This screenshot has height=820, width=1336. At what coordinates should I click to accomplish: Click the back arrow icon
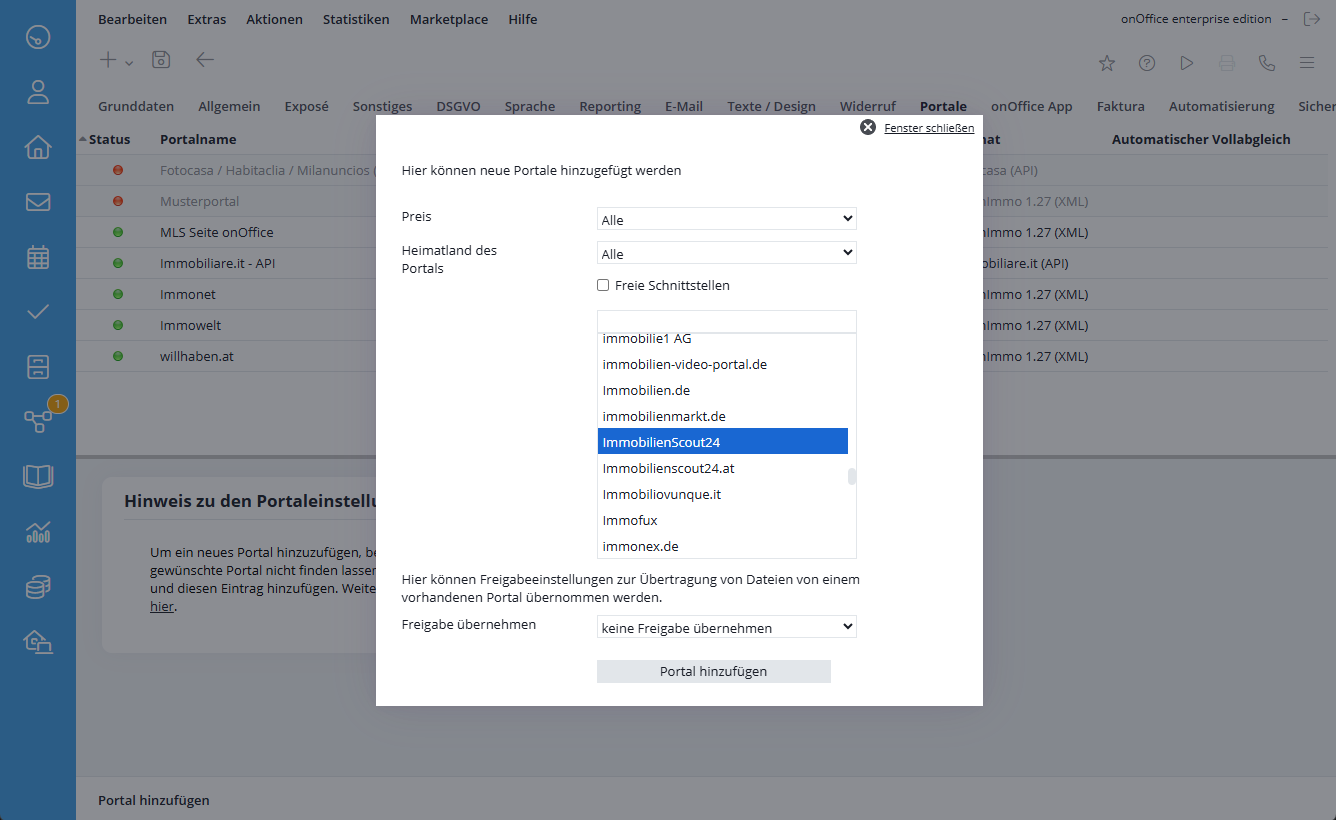tap(205, 60)
